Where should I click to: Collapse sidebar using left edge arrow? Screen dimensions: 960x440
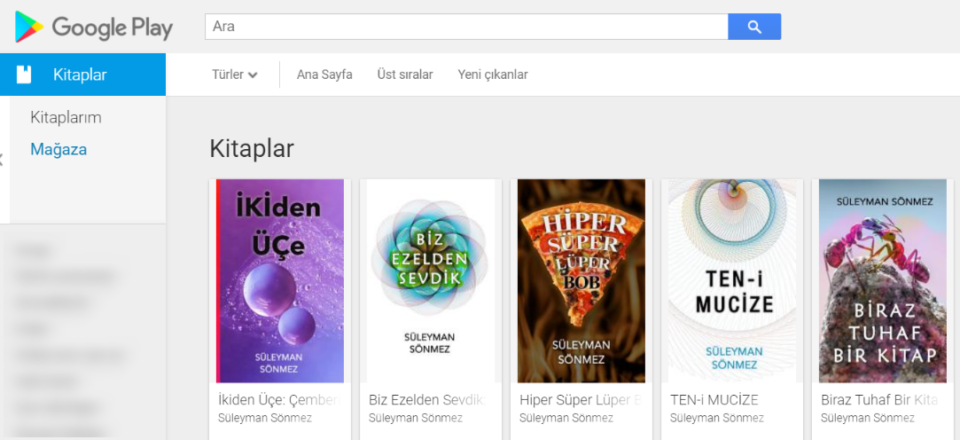pos(2,159)
